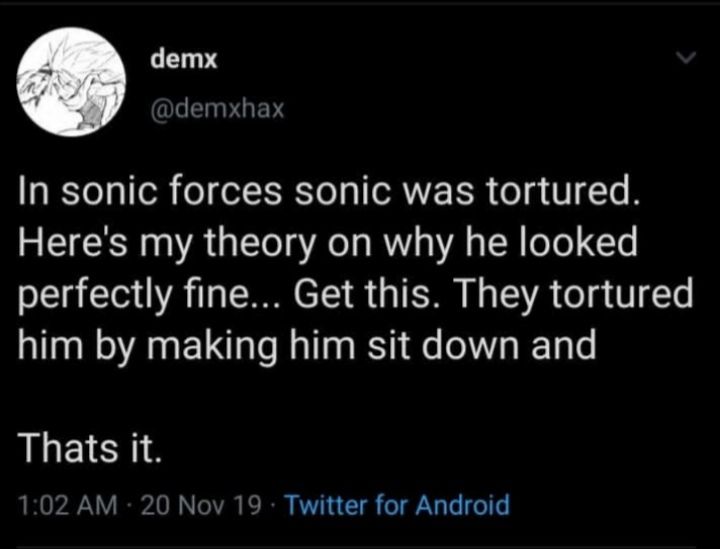
Task: Visit the @demxhax handle profile
Action: click(x=217, y=109)
